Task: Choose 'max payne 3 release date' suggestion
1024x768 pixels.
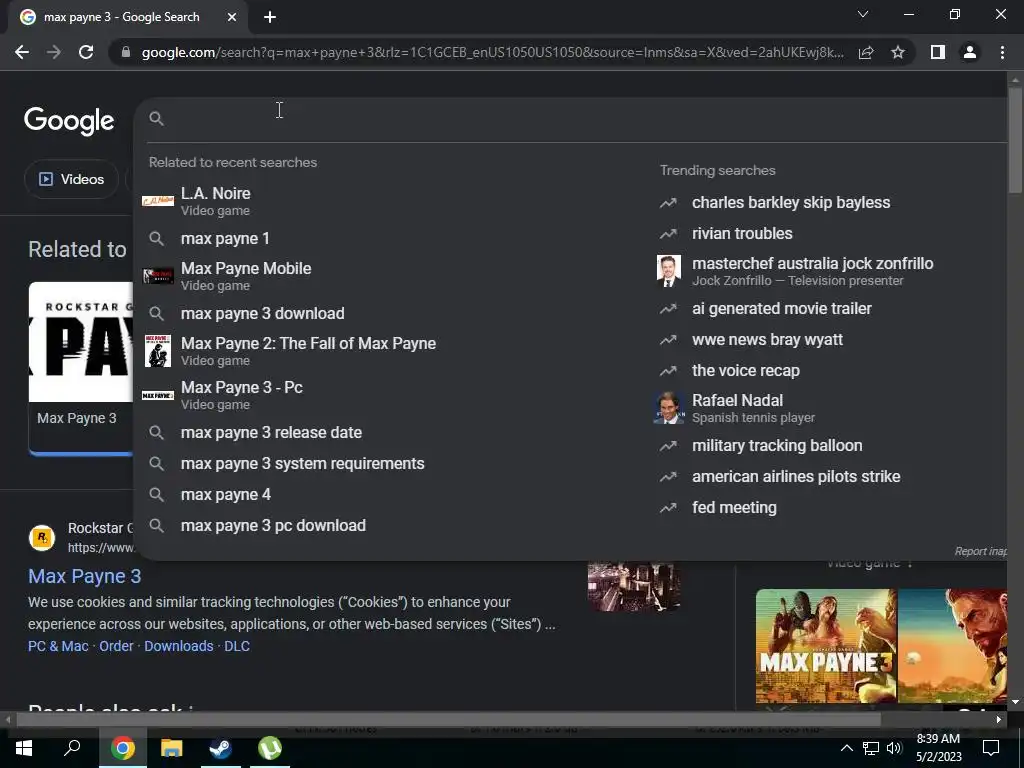Action: click(392, 432)
